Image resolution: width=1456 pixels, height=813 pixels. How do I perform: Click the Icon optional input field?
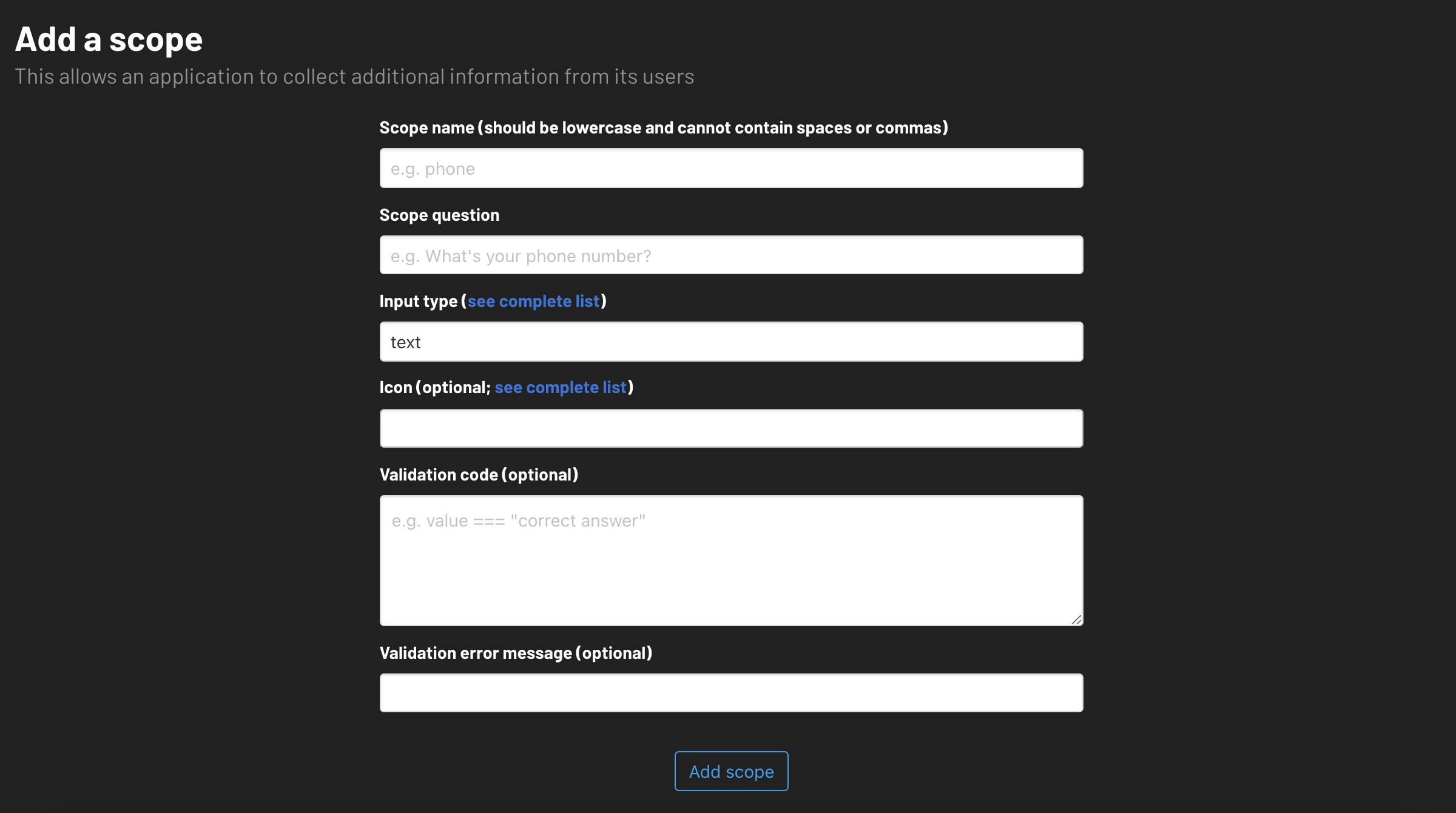731,428
